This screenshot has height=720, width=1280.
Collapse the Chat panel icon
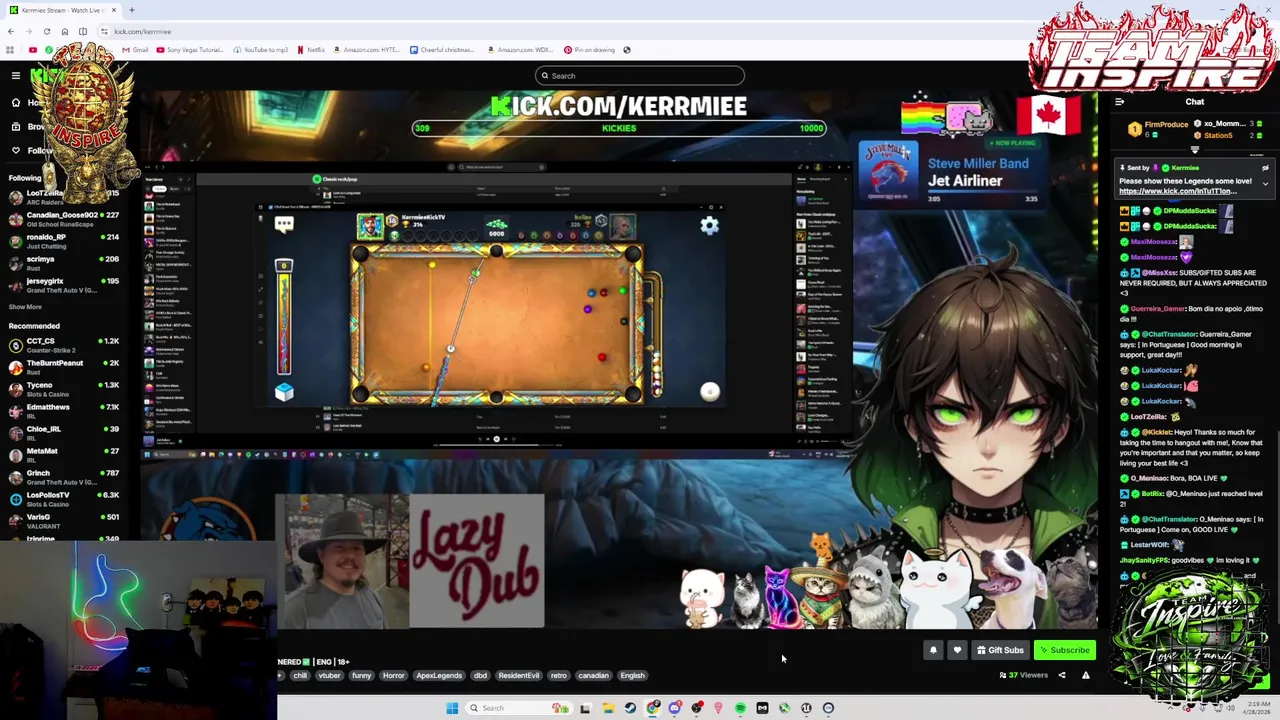pos(1120,102)
